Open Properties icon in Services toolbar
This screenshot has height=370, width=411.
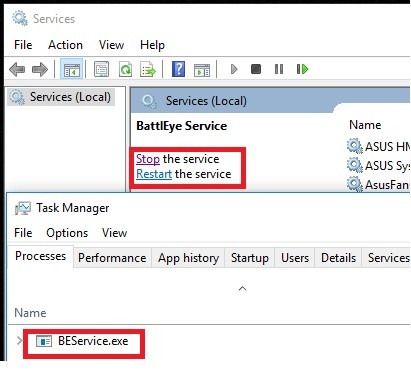point(101,69)
